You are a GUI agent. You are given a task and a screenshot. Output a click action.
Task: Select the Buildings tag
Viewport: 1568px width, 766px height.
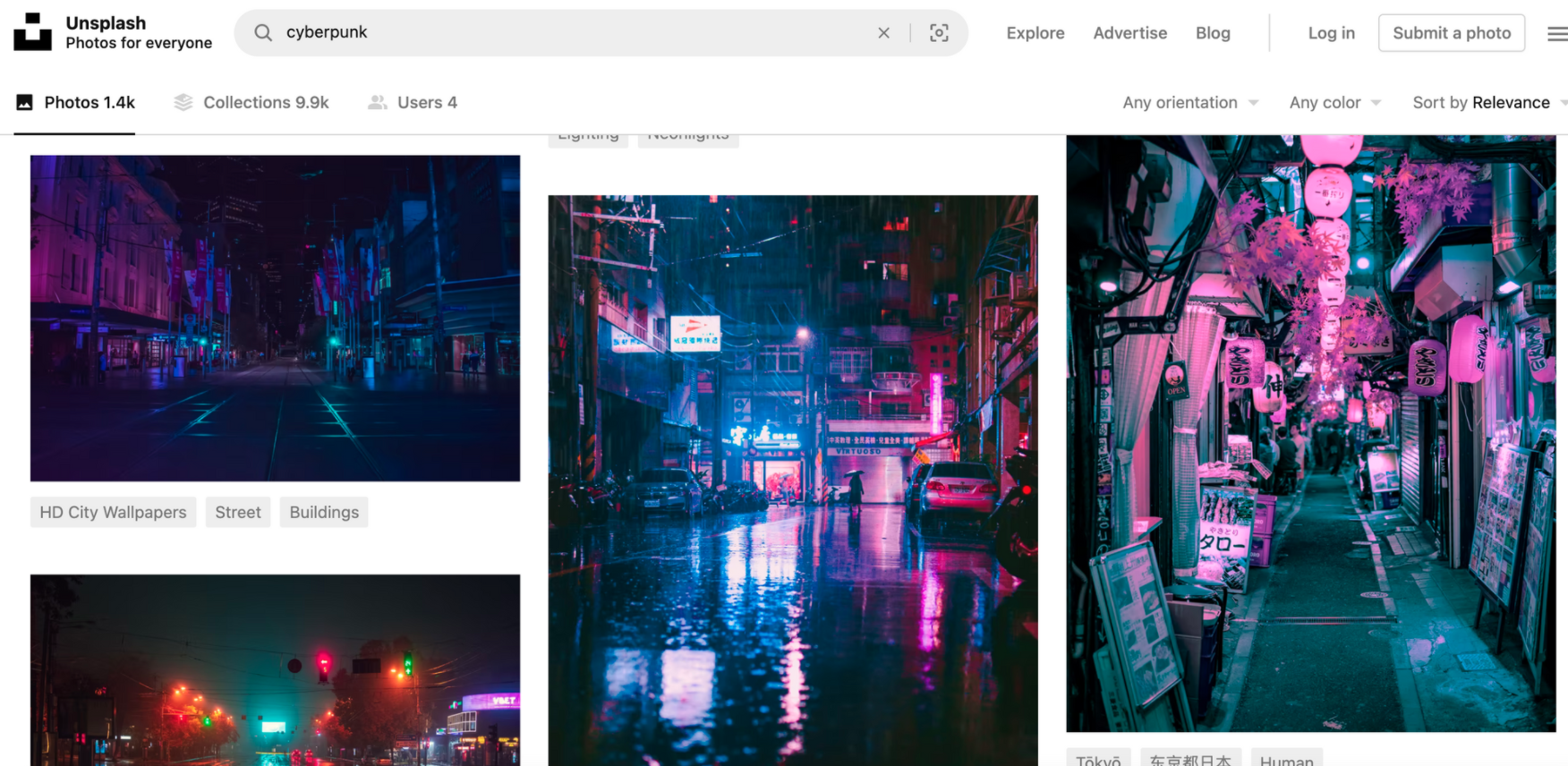point(324,512)
